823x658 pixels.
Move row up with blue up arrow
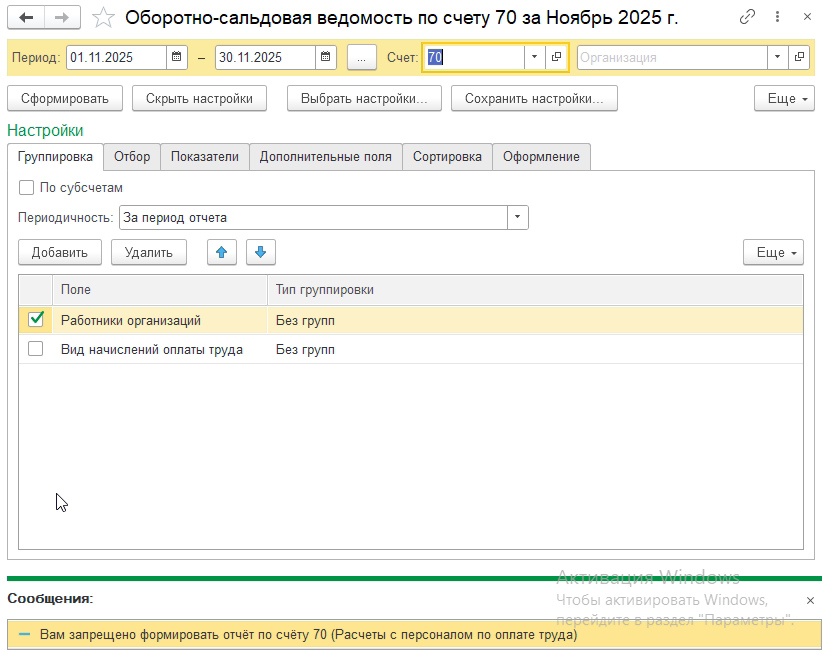tap(221, 252)
